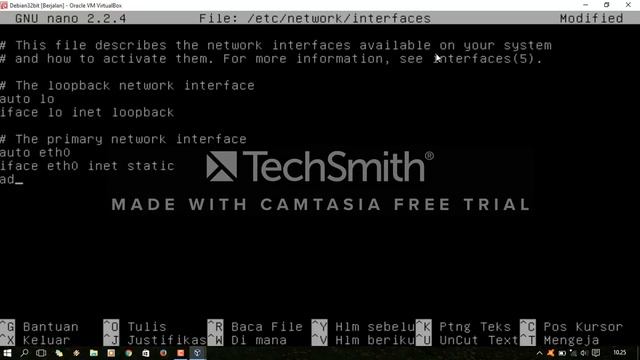Open network status tray icon

(573, 353)
